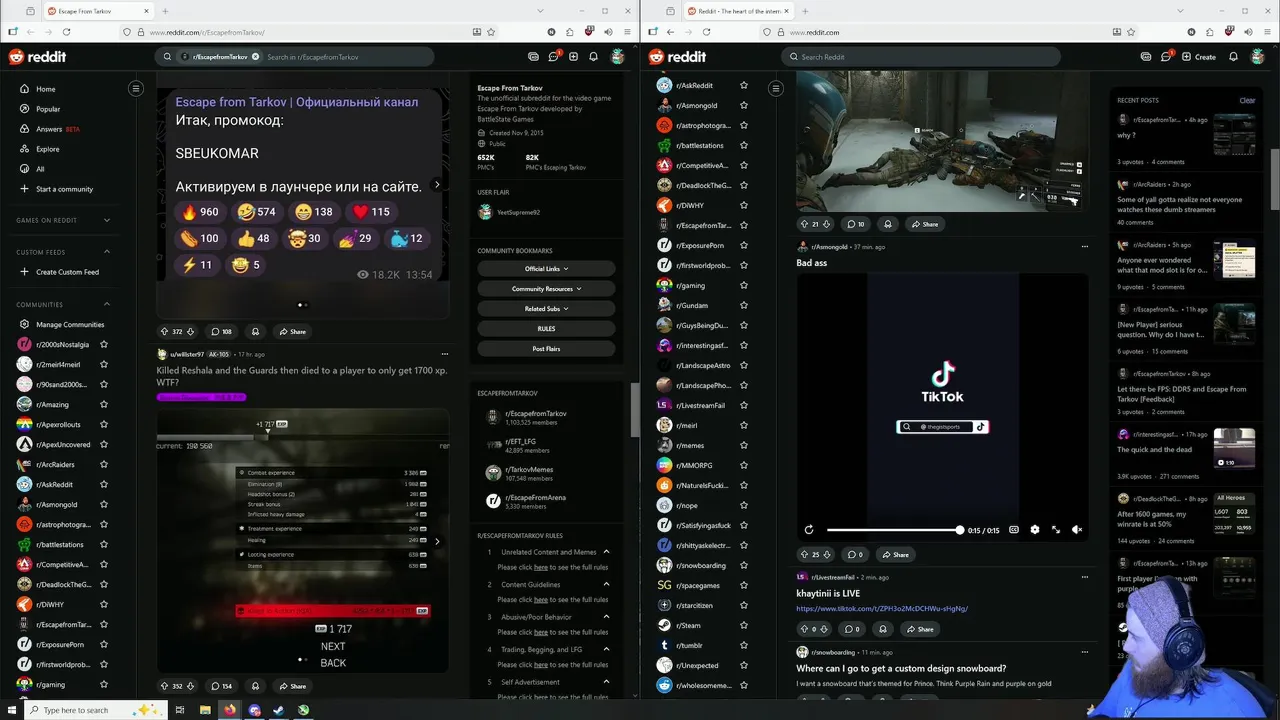Click the Search Reddit field in right window
Screen dimensions: 1280x720
point(921,57)
